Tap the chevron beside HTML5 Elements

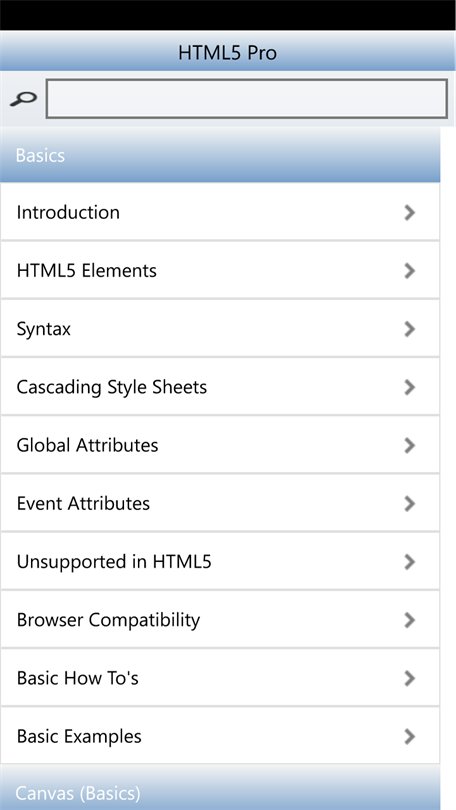point(410,271)
